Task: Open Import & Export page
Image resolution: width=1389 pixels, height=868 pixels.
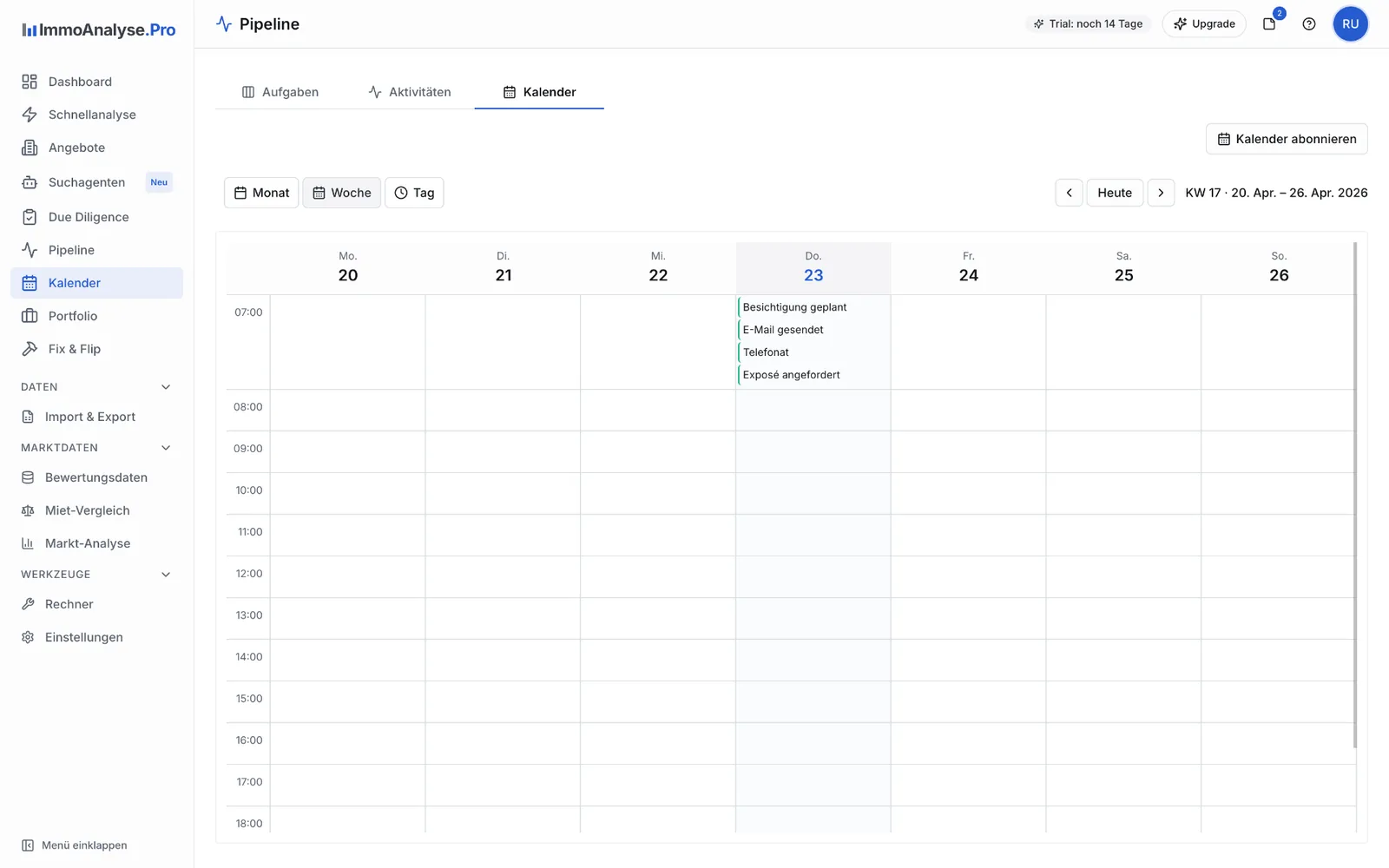Action: point(96,417)
